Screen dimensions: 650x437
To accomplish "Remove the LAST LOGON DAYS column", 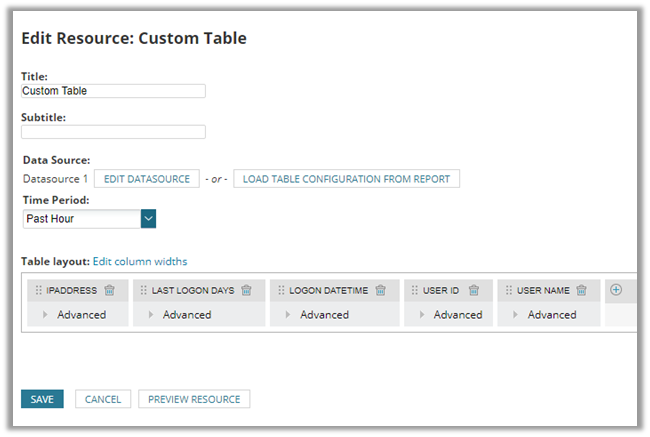I will tap(246, 291).
